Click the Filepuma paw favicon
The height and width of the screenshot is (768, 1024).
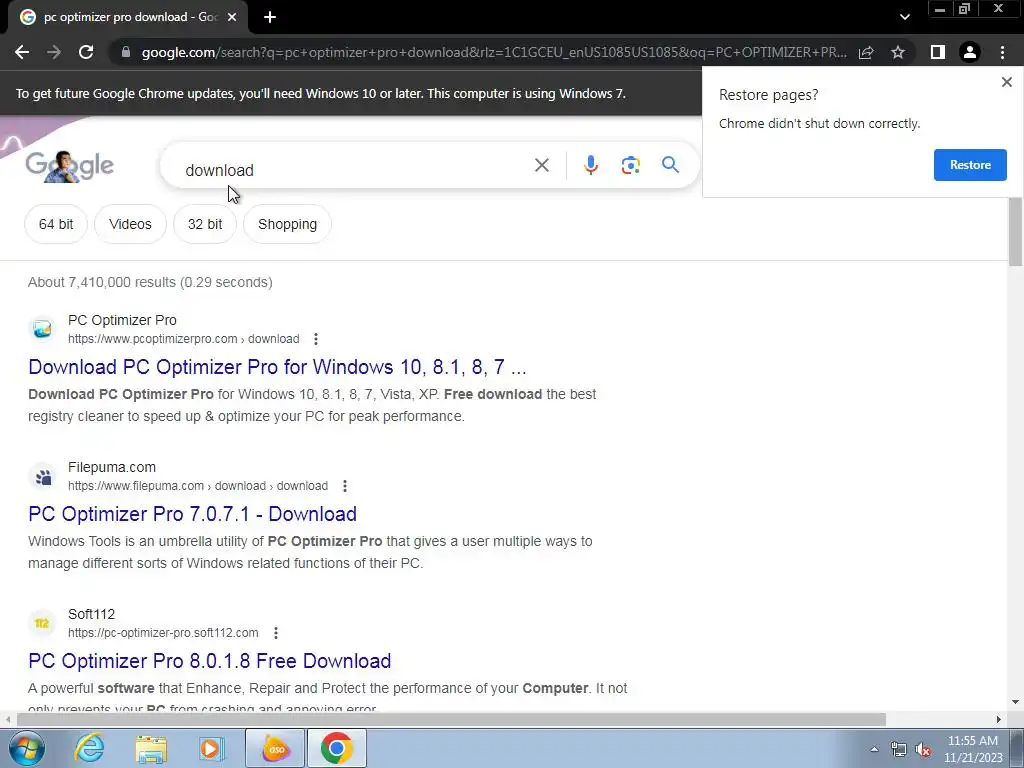click(42, 477)
